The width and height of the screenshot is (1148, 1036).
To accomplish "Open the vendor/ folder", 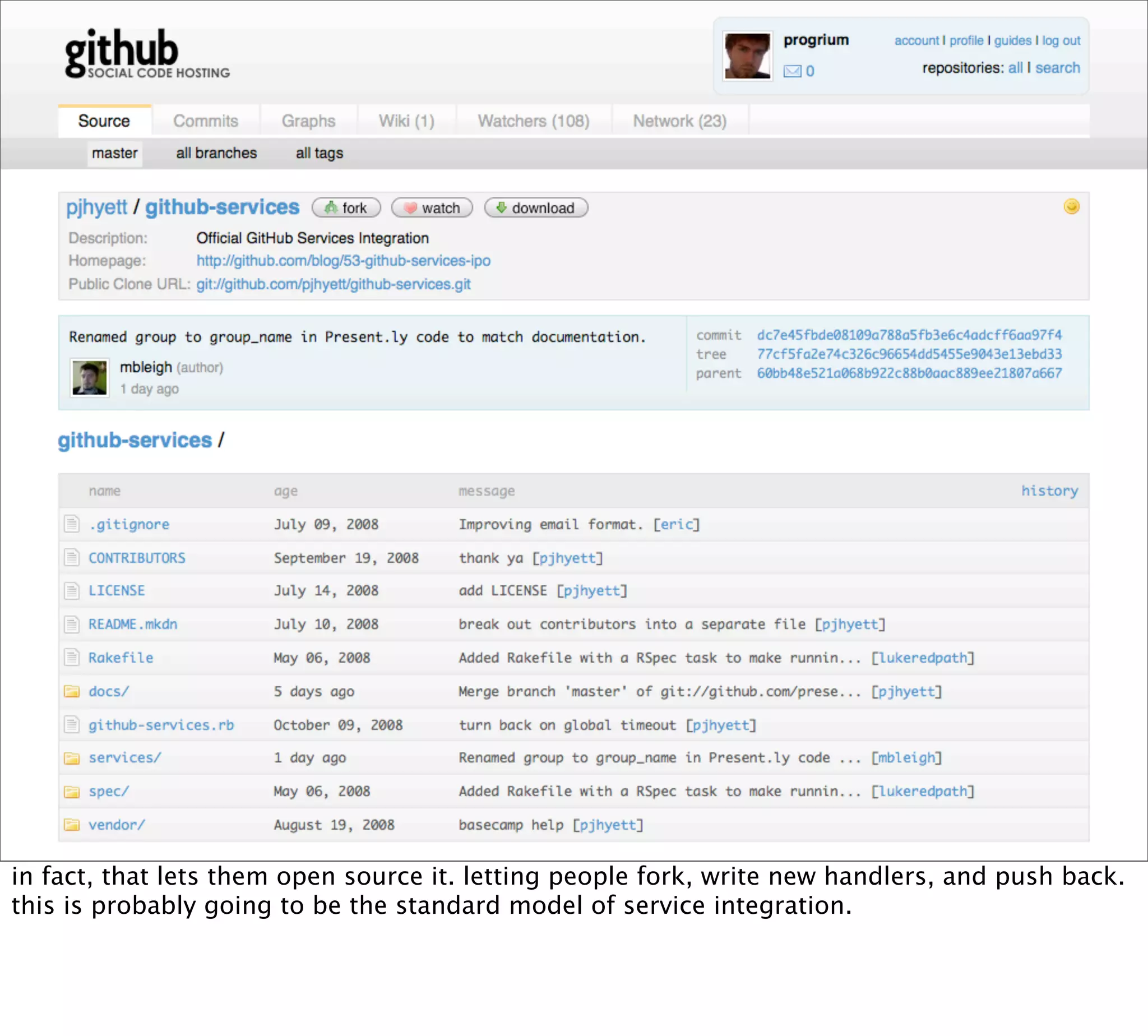I will (117, 824).
